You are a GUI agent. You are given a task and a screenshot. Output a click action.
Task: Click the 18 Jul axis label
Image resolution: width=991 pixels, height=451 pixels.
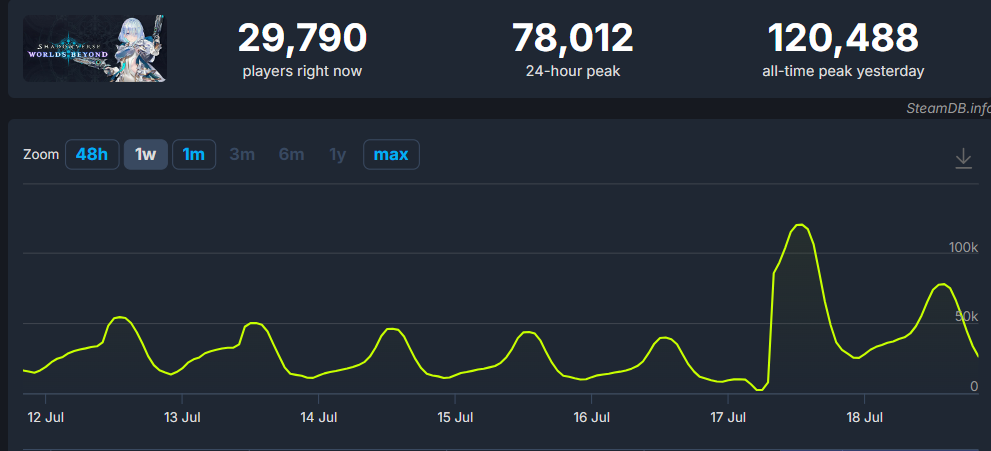(x=864, y=418)
